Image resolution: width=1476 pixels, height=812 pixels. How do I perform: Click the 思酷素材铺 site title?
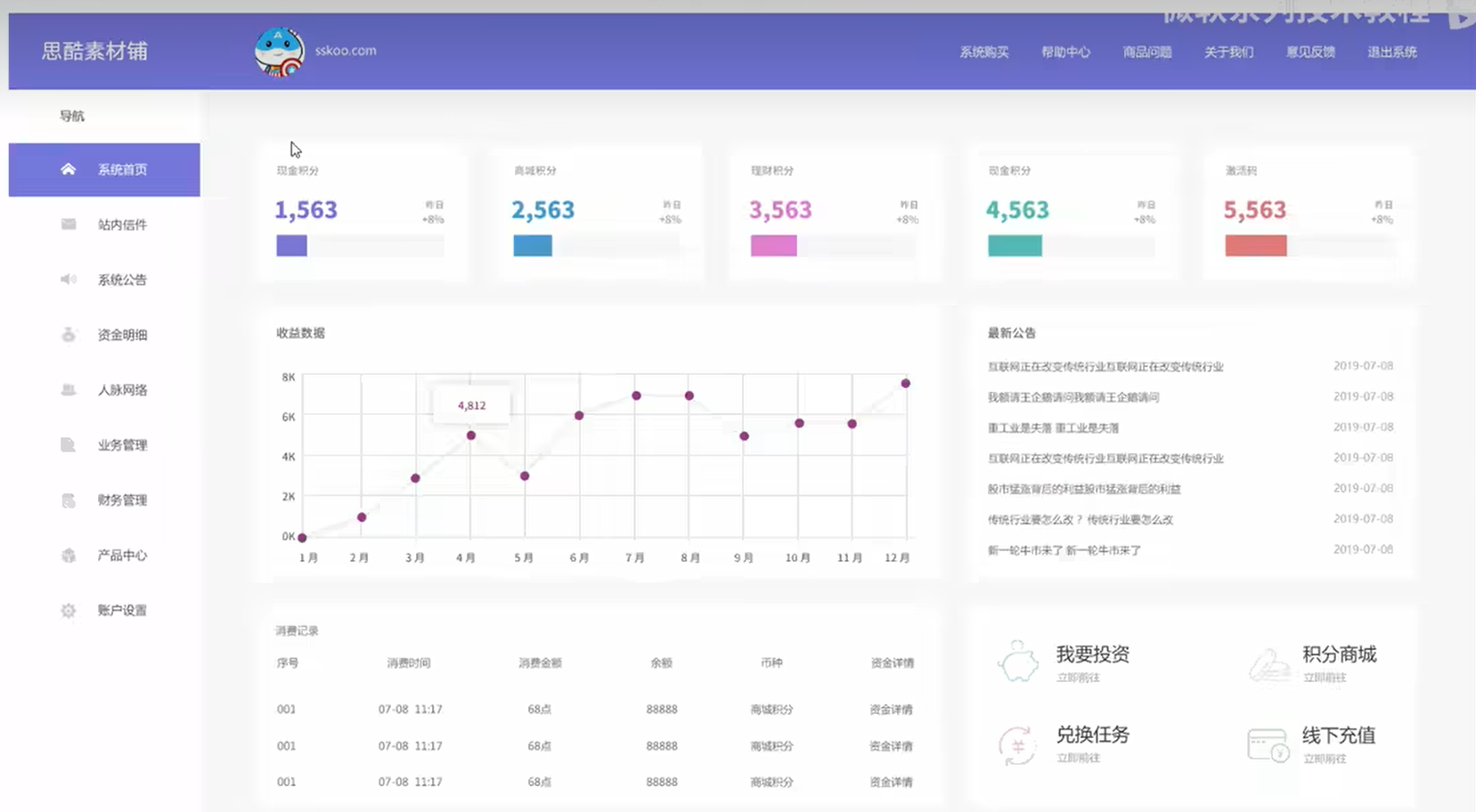tap(94, 51)
